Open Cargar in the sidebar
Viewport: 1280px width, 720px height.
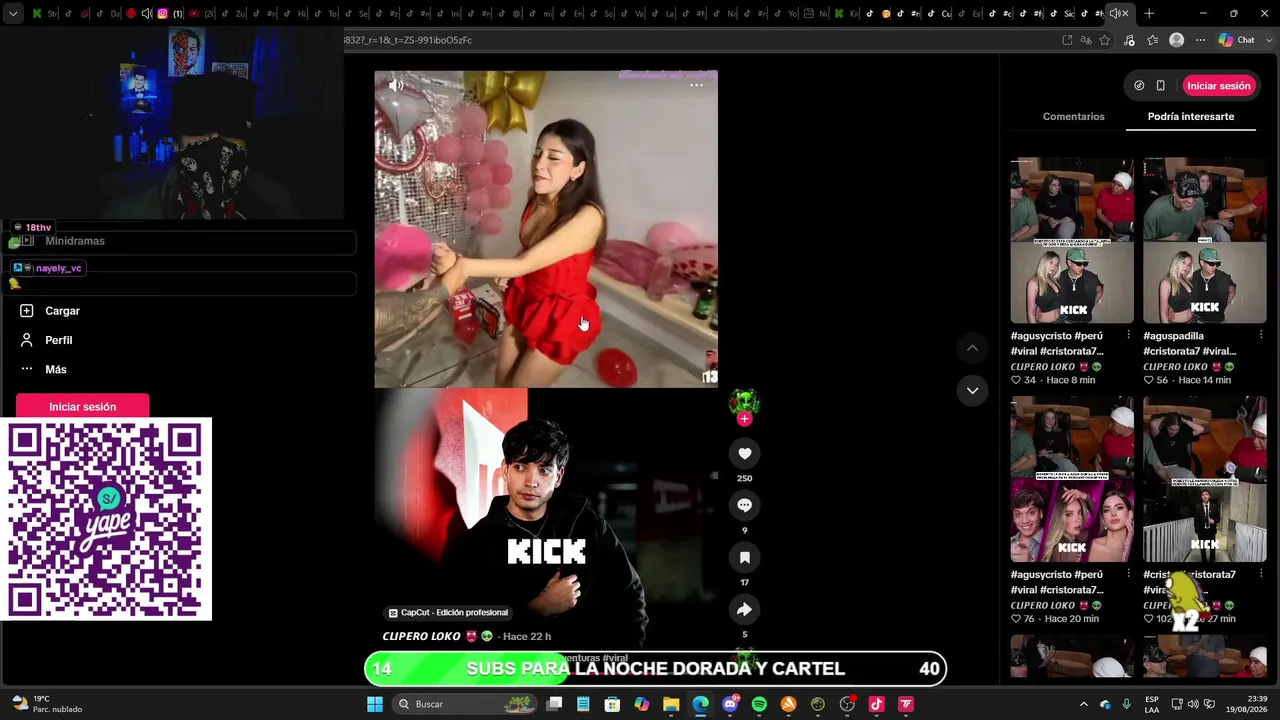point(62,311)
